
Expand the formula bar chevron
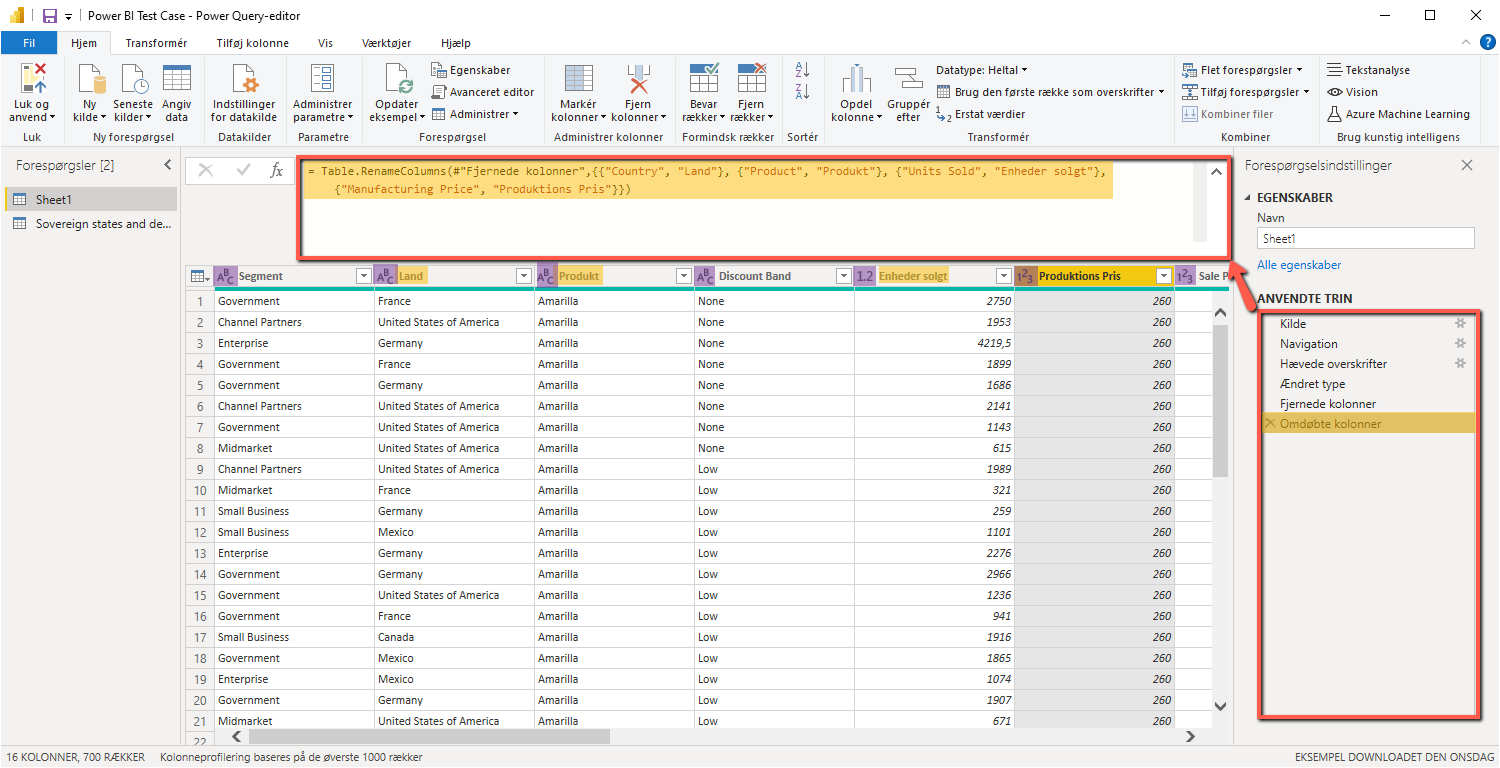click(1216, 172)
